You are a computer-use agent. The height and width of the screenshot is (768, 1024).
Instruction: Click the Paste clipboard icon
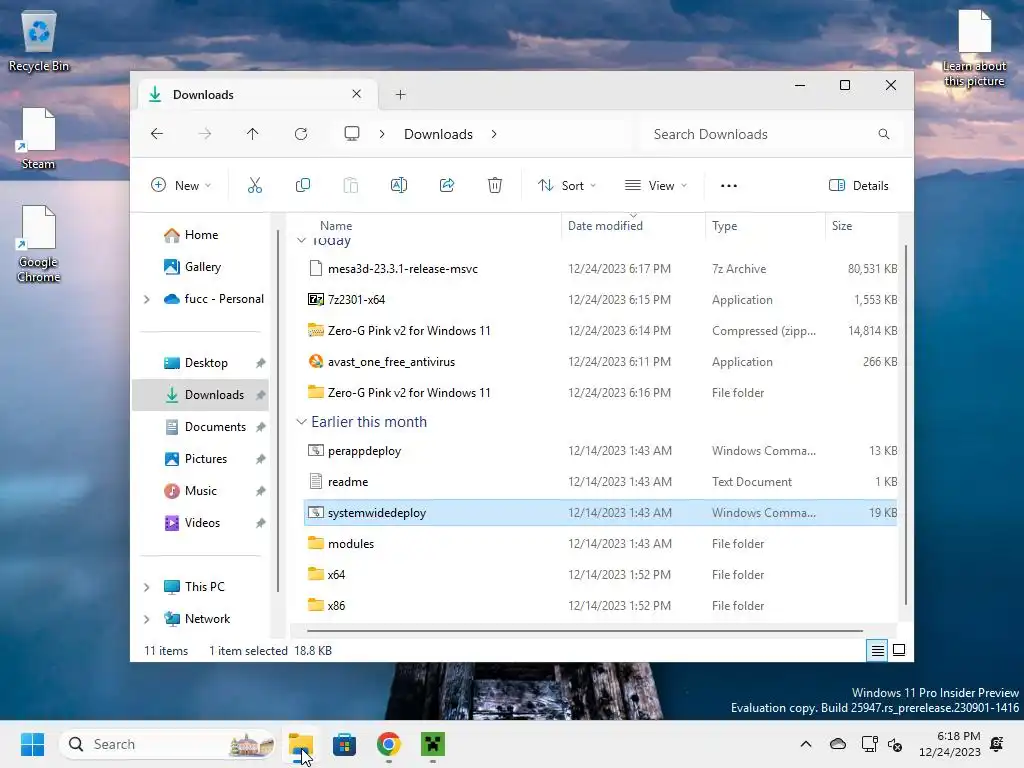[x=351, y=185]
